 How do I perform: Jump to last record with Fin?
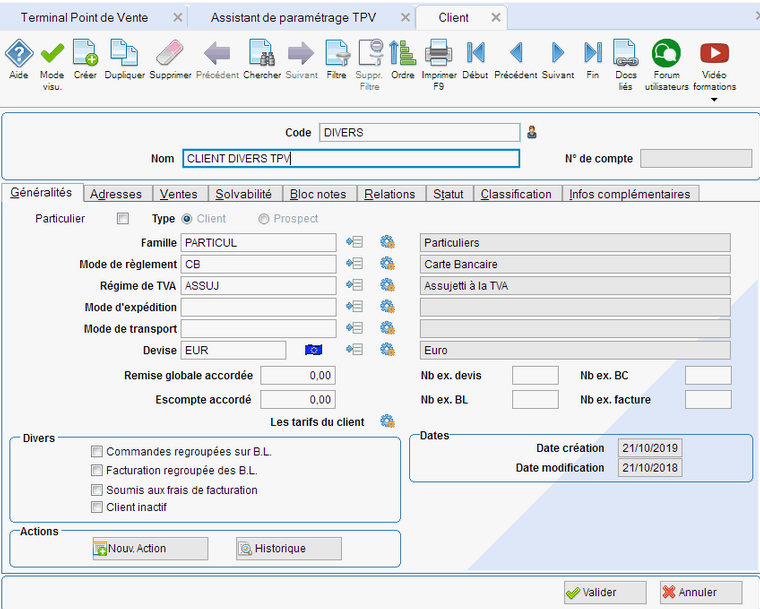point(593,53)
